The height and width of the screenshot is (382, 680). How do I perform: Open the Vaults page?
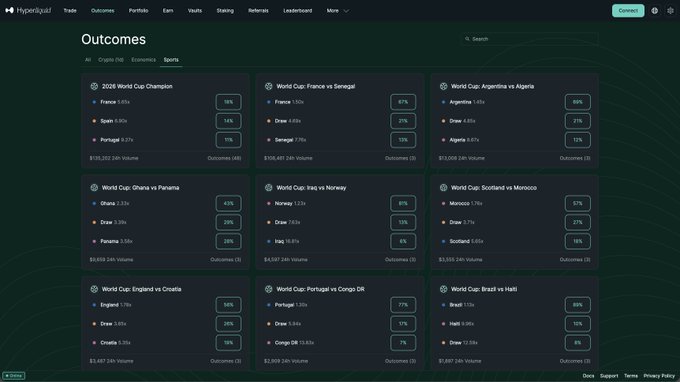pyautogui.click(x=195, y=10)
